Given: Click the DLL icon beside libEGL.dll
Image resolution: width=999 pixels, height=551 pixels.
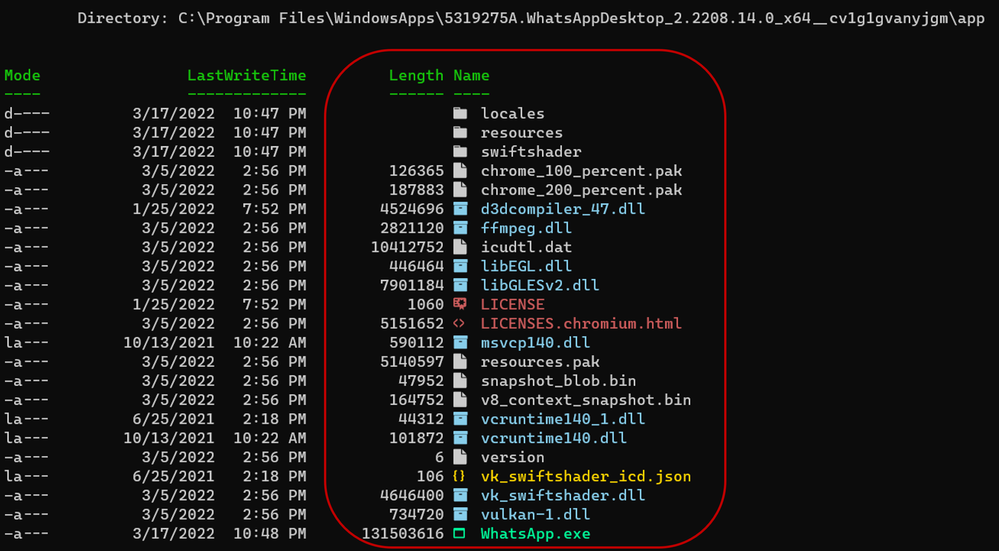Looking at the screenshot, I should point(460,266).
